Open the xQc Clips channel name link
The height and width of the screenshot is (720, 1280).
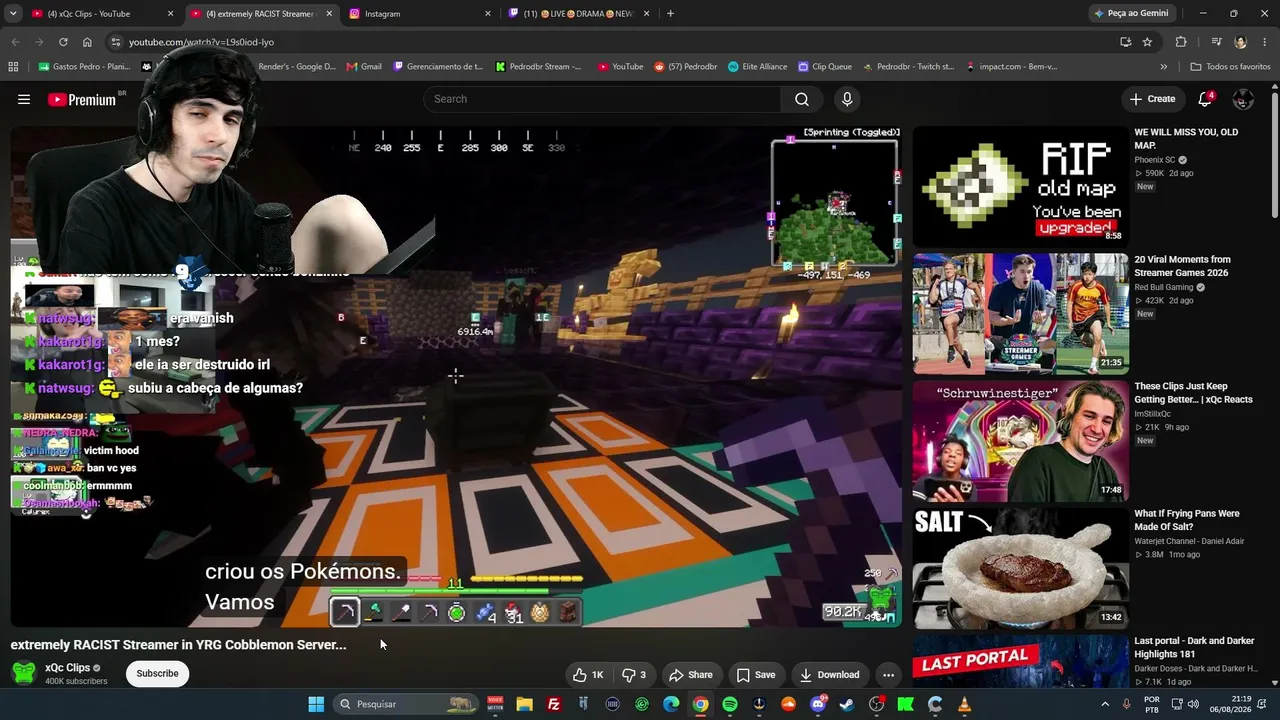click(67, 668)
